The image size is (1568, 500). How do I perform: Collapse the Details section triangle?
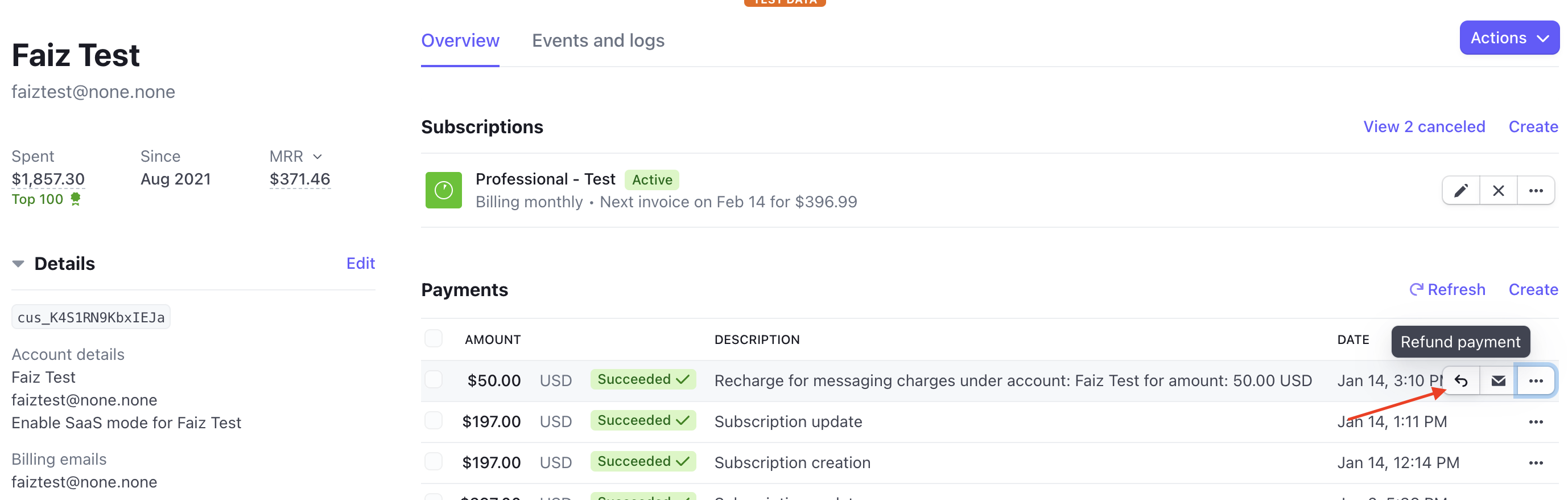tap(18, 264)
